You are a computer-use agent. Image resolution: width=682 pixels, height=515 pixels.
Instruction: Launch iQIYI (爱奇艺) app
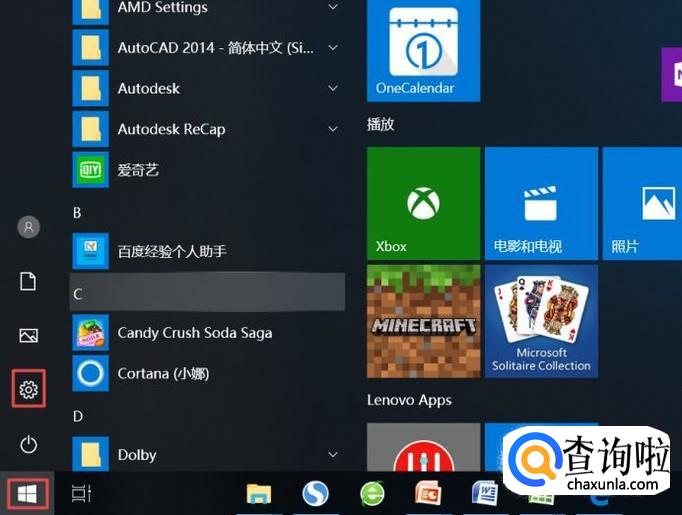[209, 170]
